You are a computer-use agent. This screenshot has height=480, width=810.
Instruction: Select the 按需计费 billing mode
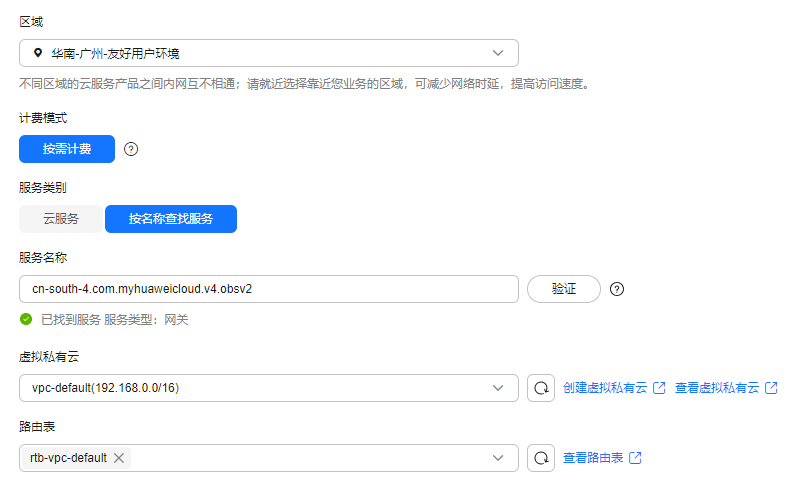click(x=67, y=149)
